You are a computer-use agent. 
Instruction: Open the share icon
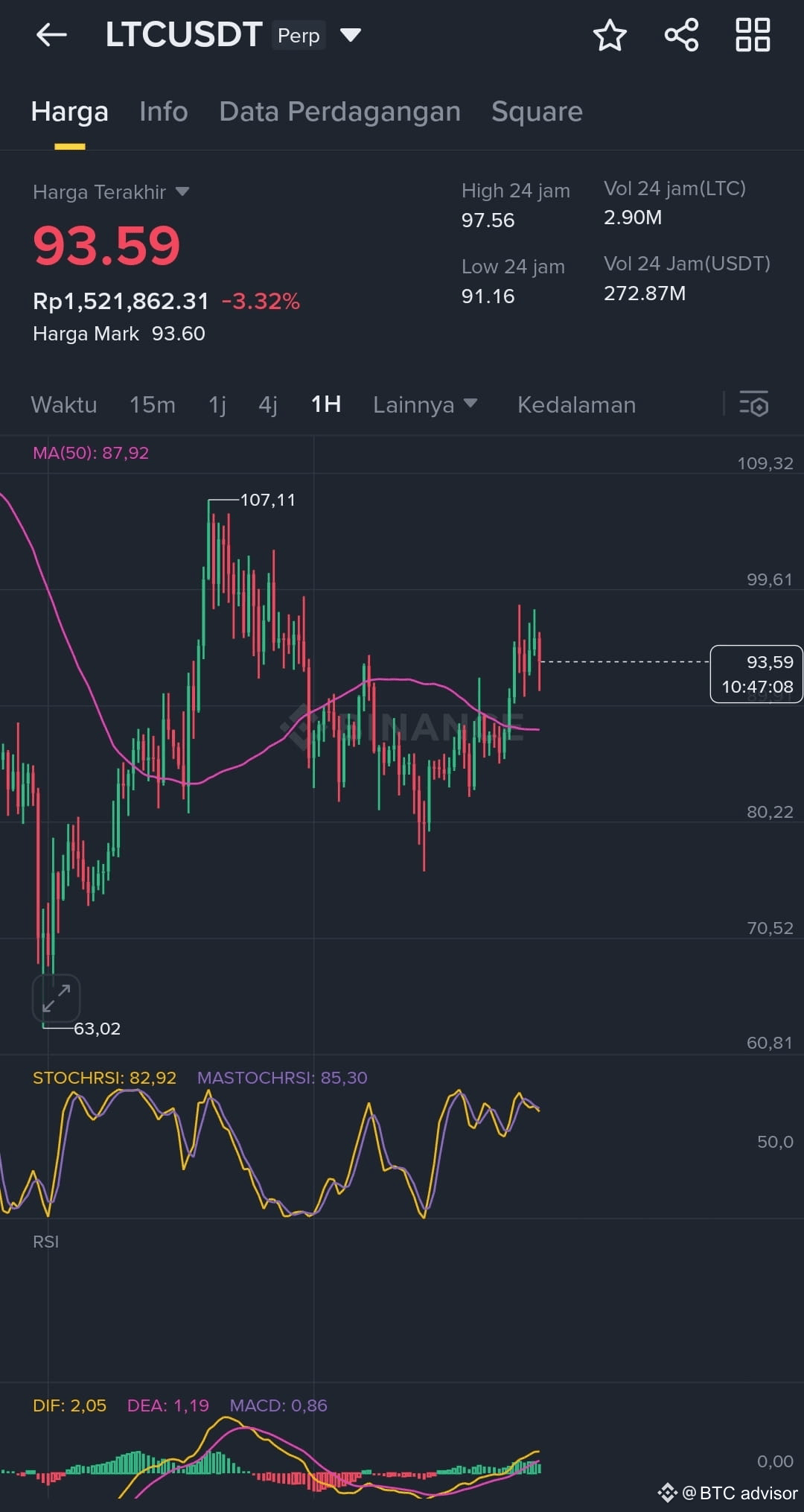click(681, 35)
